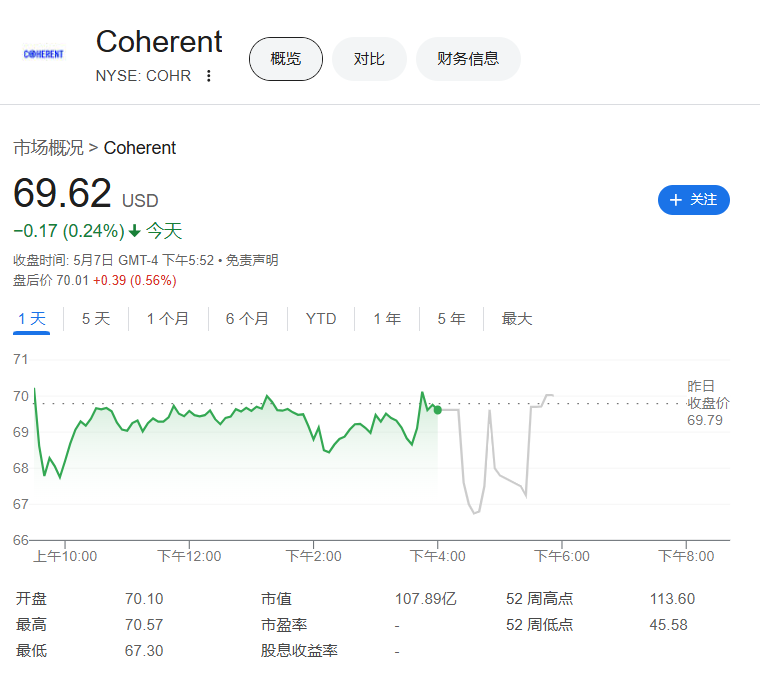This screenshot has width=760, height=674.
Task: Click the 69.62 current price
Action: click(62, 193)
